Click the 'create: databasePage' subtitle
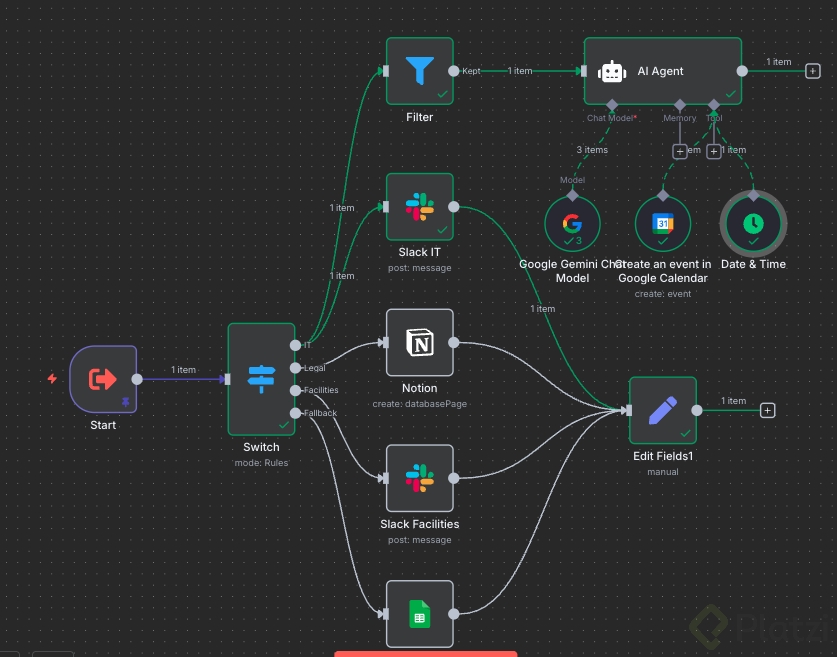 (420, 403)
